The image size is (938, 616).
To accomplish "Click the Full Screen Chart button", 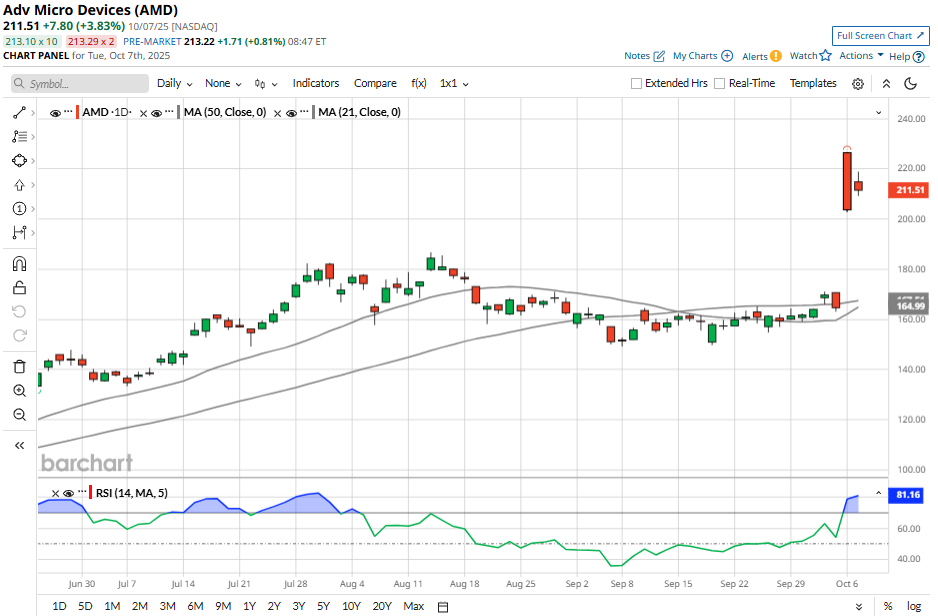I will [880, 36].
